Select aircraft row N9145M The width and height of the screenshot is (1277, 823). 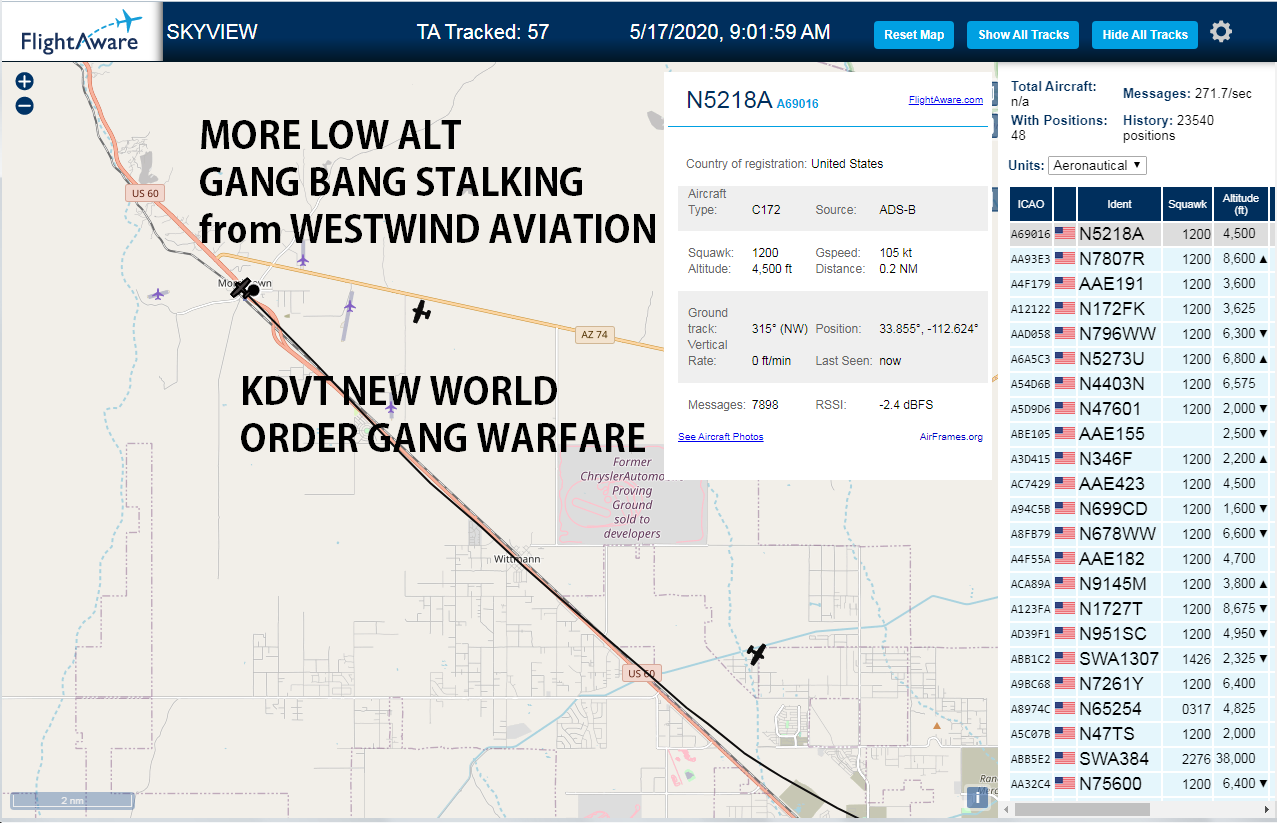pos(1139,584)
